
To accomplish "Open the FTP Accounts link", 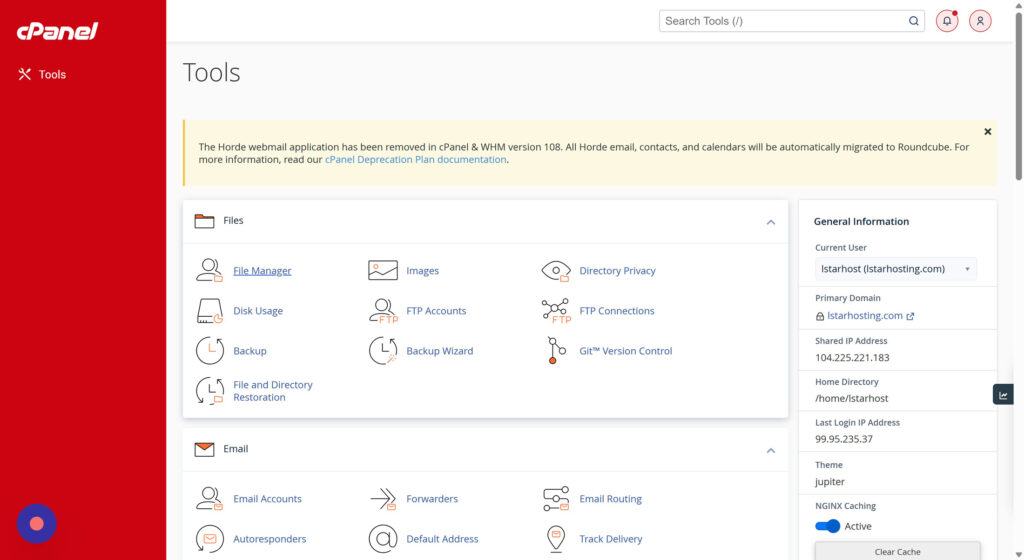I will [x=436, y=311].
